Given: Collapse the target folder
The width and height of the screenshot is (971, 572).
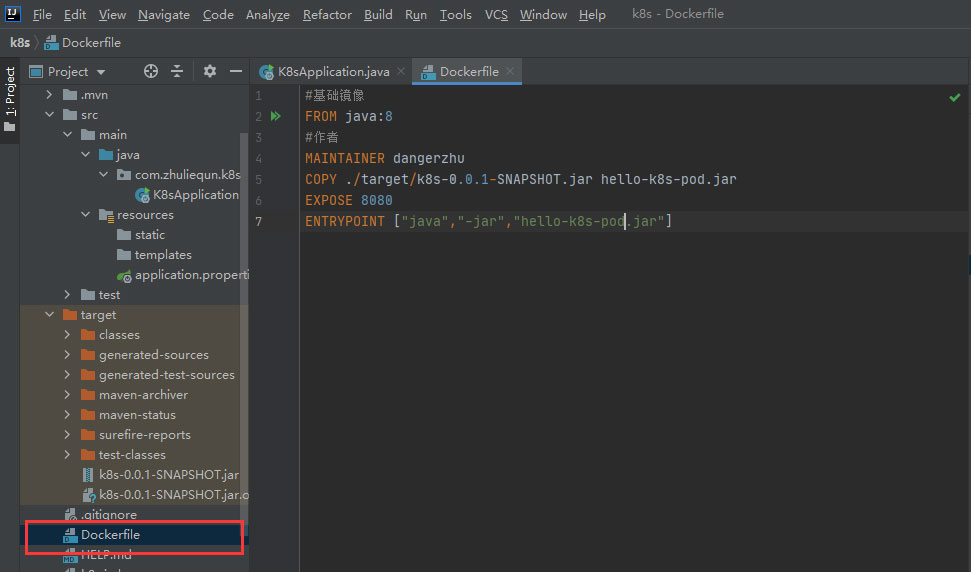Looking at the screenshot, I should click(49, 315).
